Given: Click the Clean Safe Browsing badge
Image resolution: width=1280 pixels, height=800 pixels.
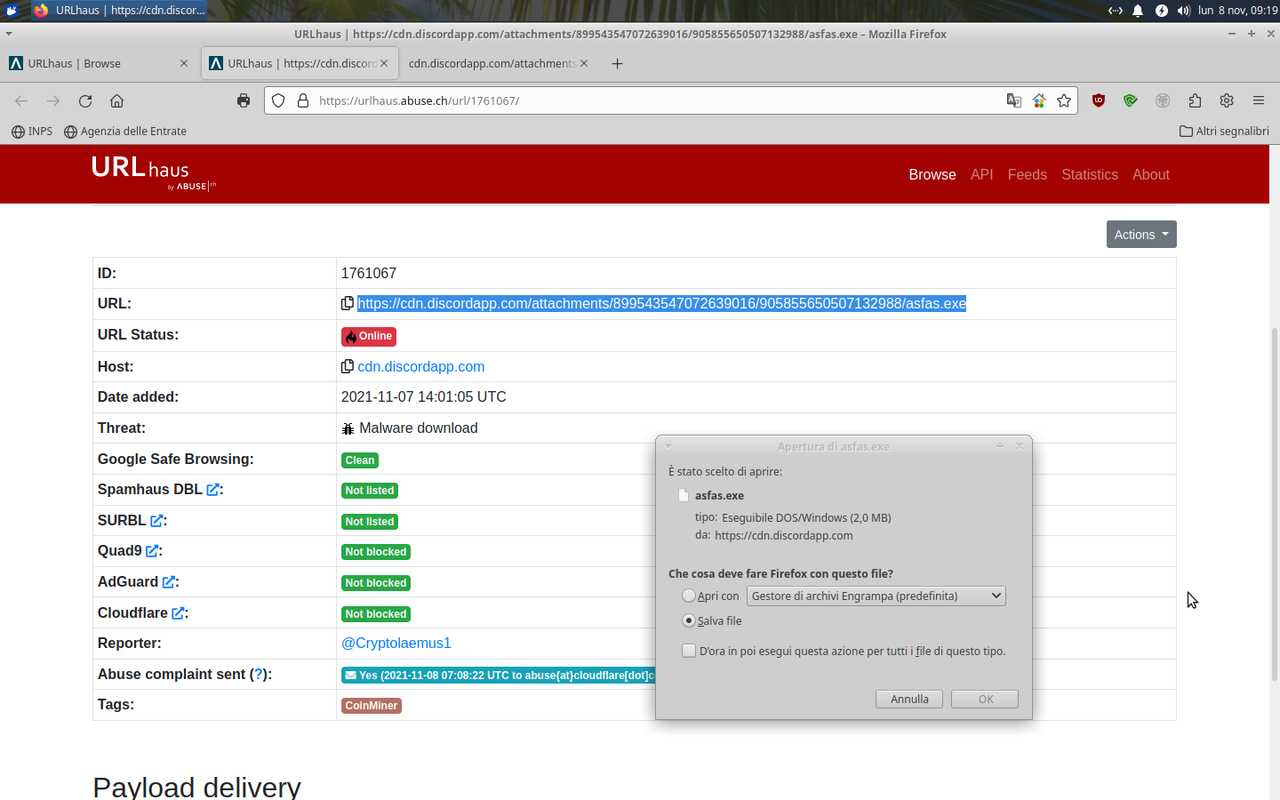Looking at the screenshot, I should (x=360, y=460).
